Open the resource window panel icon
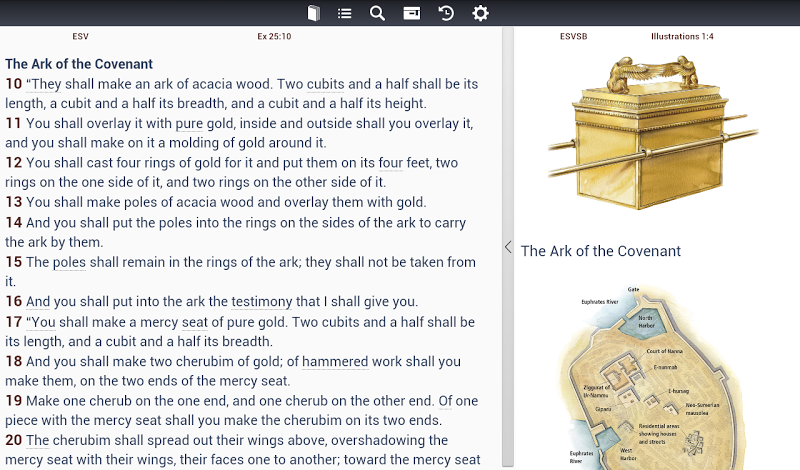800x470 pixels. coord(412,13)
